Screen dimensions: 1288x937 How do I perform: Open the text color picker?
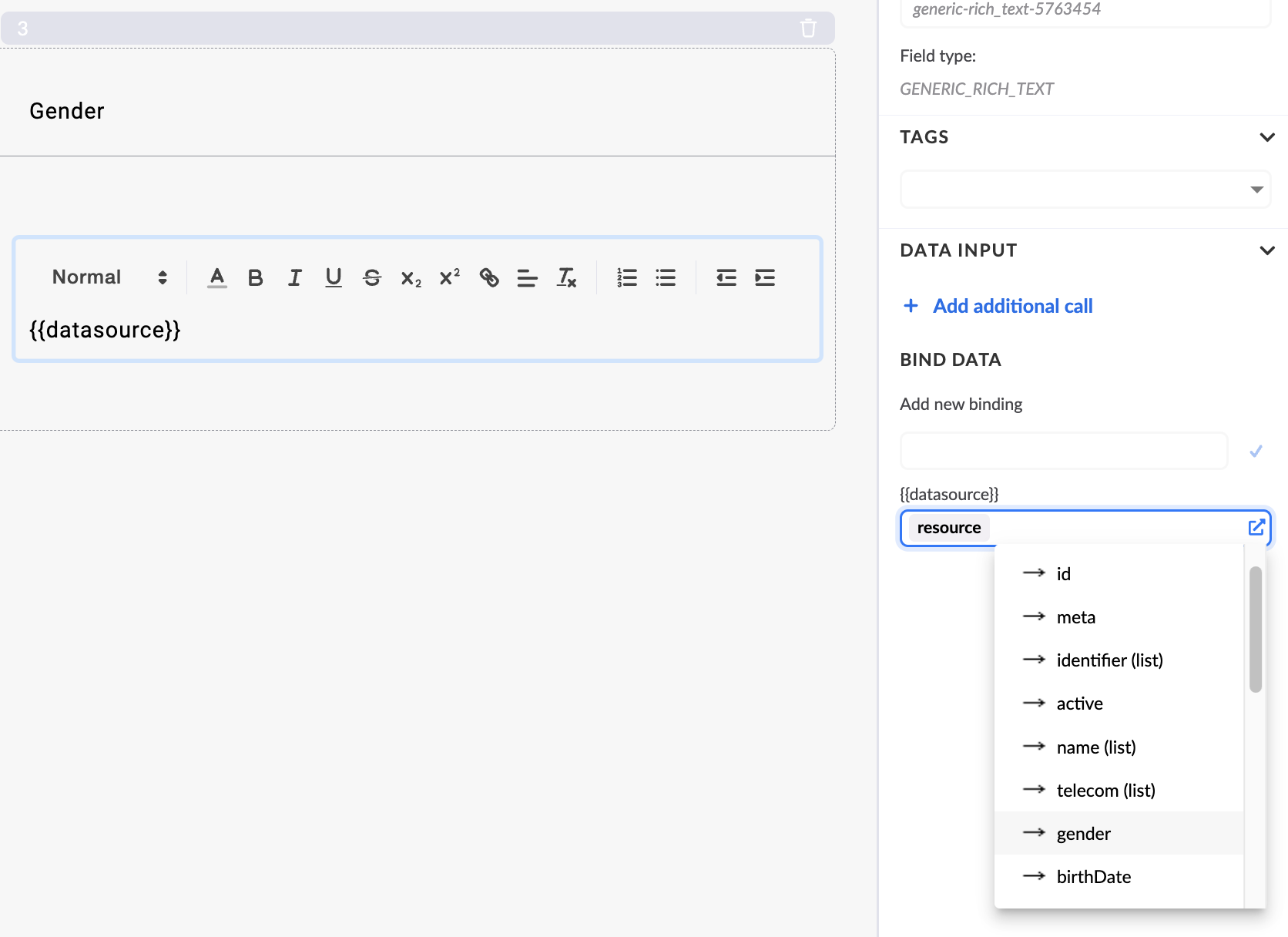point(217,277)
